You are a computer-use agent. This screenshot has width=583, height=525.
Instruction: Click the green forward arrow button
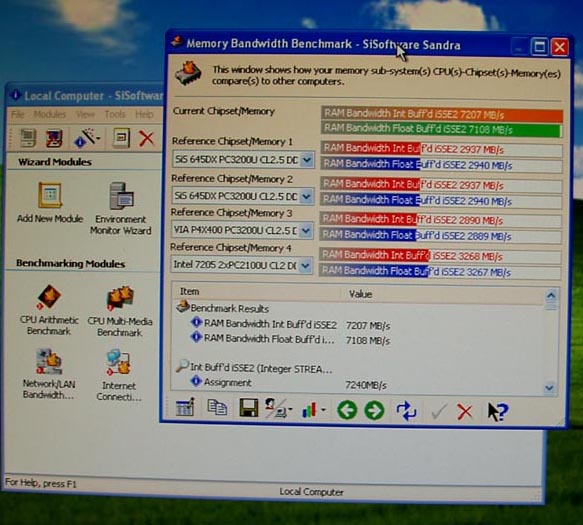click(x=374, y=410)
